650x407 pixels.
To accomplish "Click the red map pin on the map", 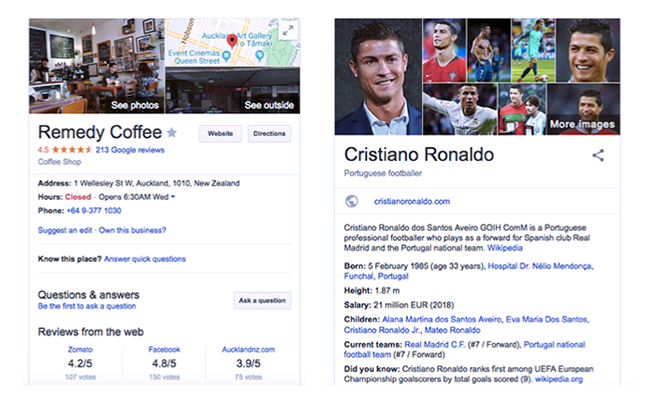I will 232,41.
